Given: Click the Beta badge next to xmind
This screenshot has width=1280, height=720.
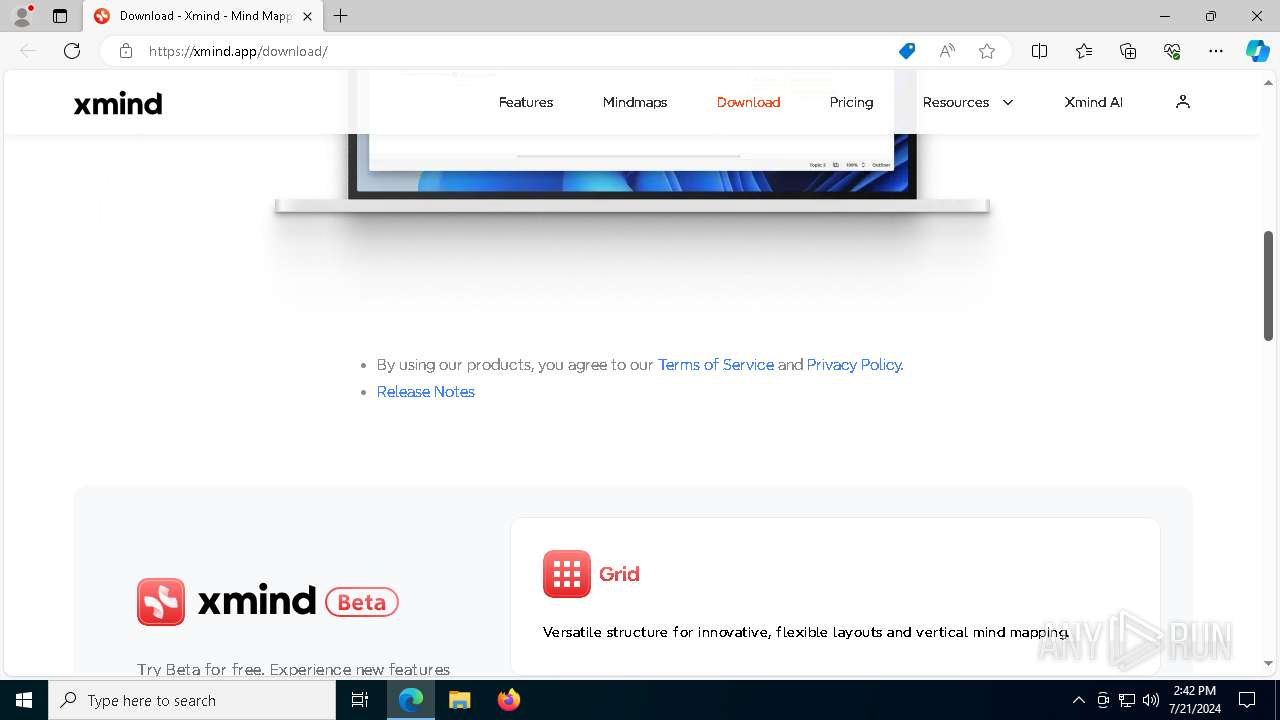Looking at the screenshot, I should click(362, 603).
